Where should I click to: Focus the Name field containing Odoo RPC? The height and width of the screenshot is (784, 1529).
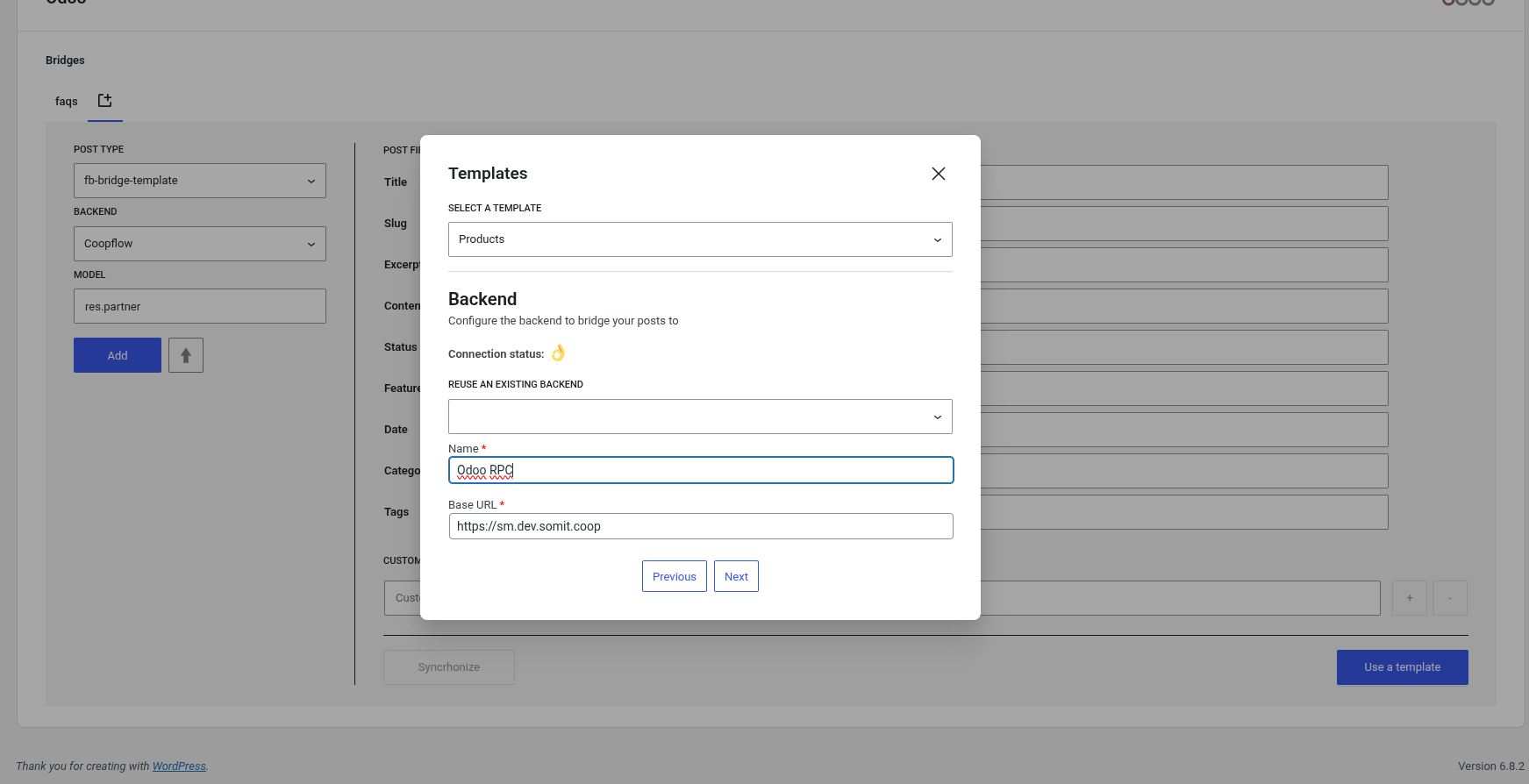pyautogui.click(x=701, y=470)
